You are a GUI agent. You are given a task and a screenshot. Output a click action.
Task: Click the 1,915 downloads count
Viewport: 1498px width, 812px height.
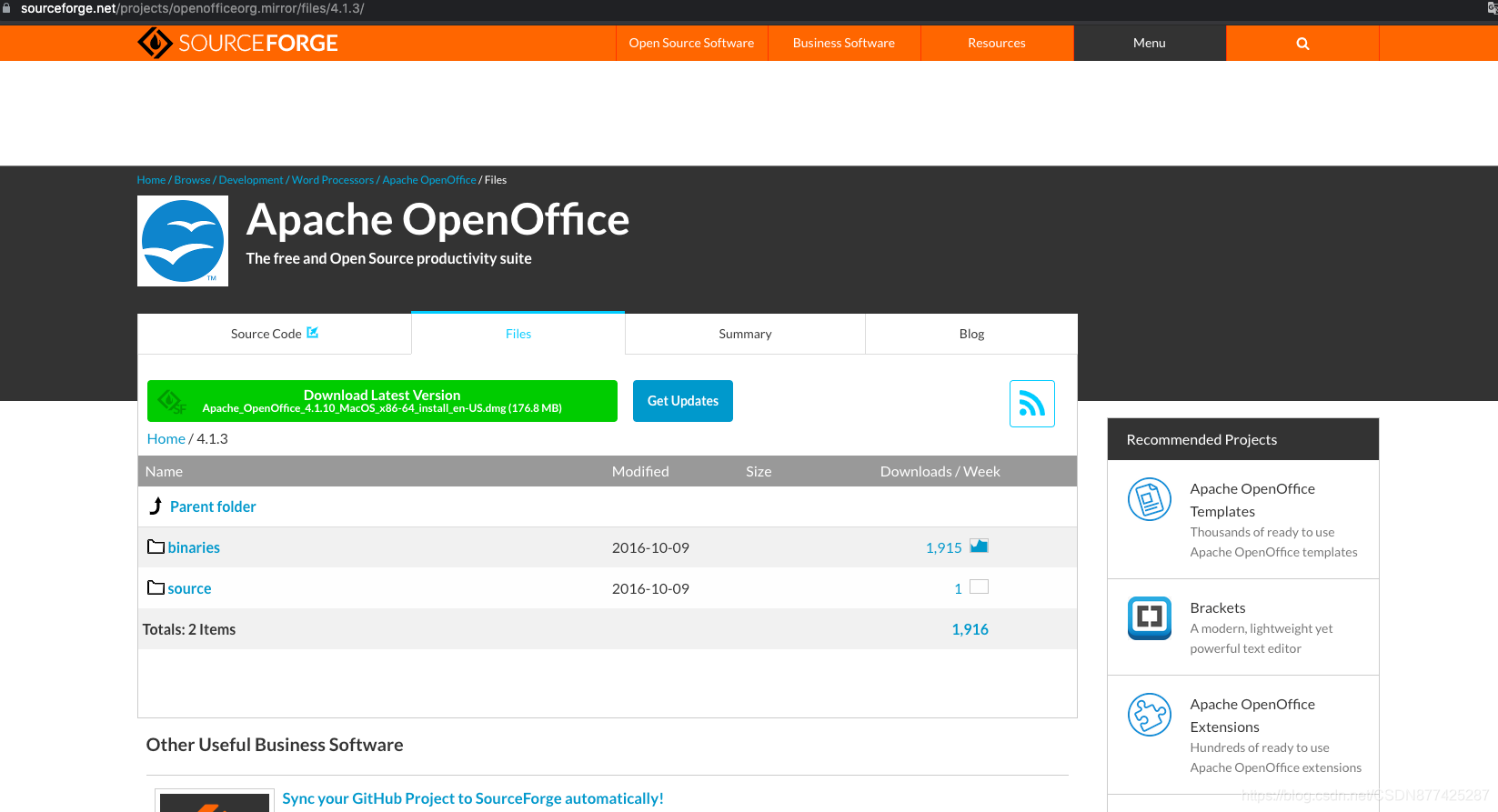[944, 547]
